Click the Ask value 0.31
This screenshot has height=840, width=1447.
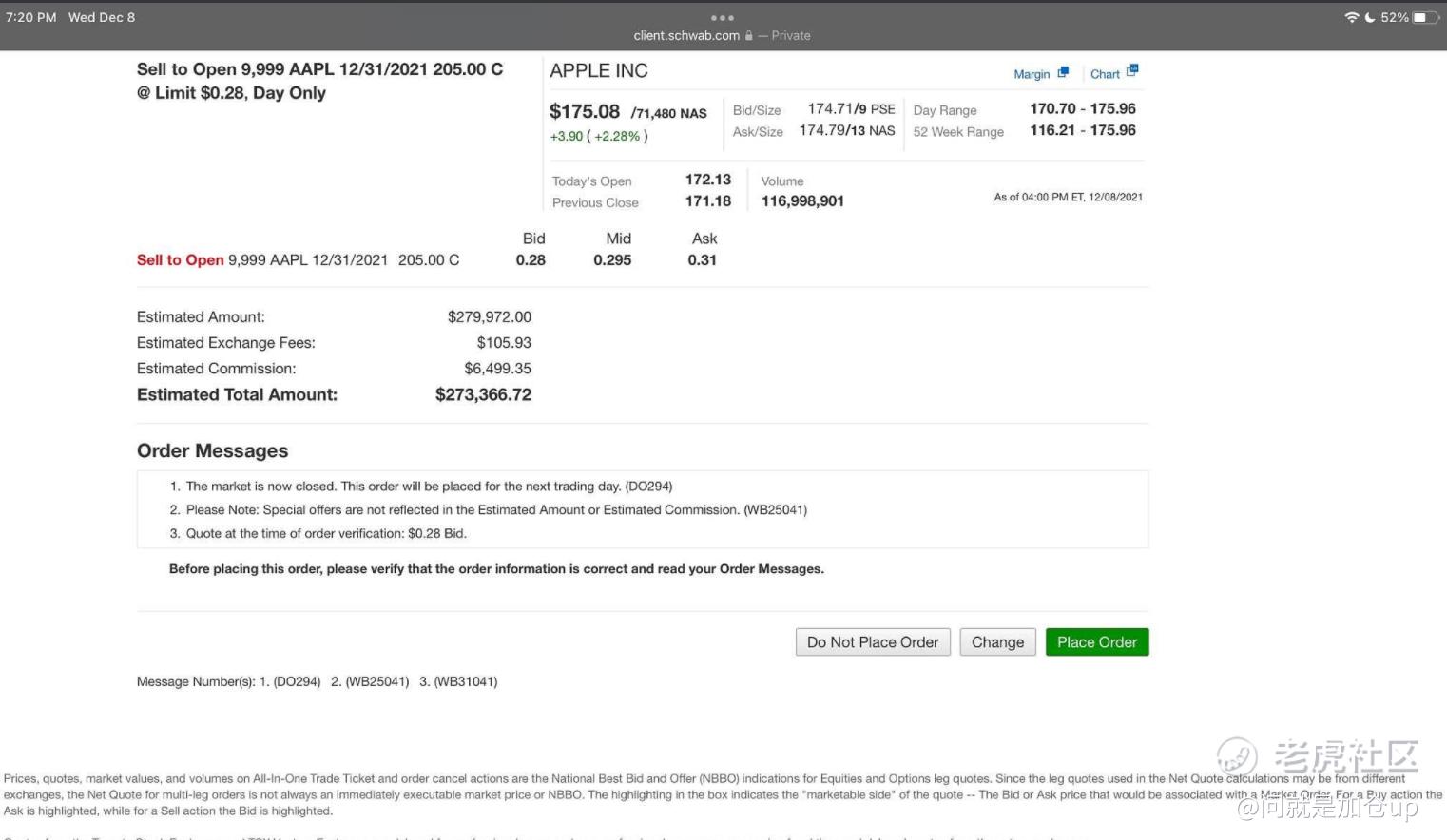[x=702, y=260]
